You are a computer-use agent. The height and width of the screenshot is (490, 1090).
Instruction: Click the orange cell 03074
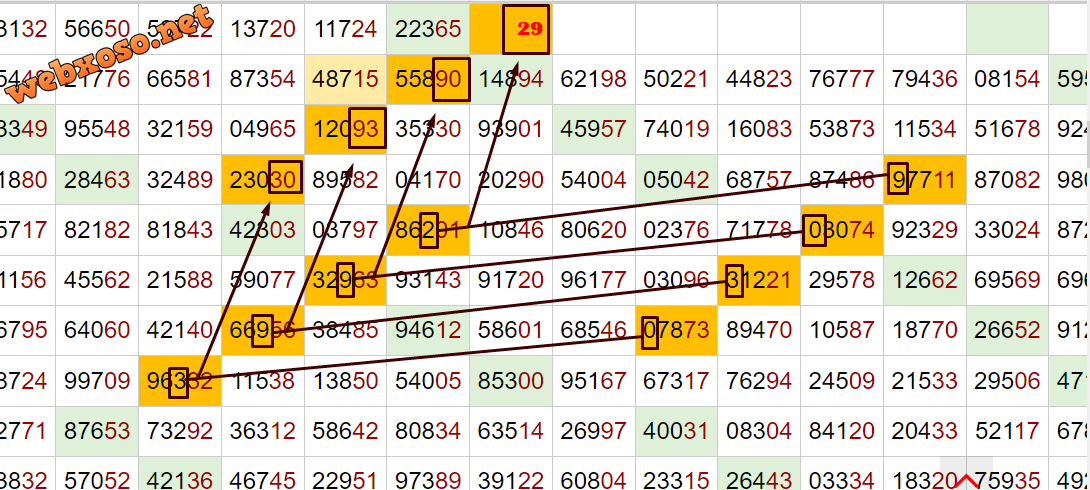[842, 230]
